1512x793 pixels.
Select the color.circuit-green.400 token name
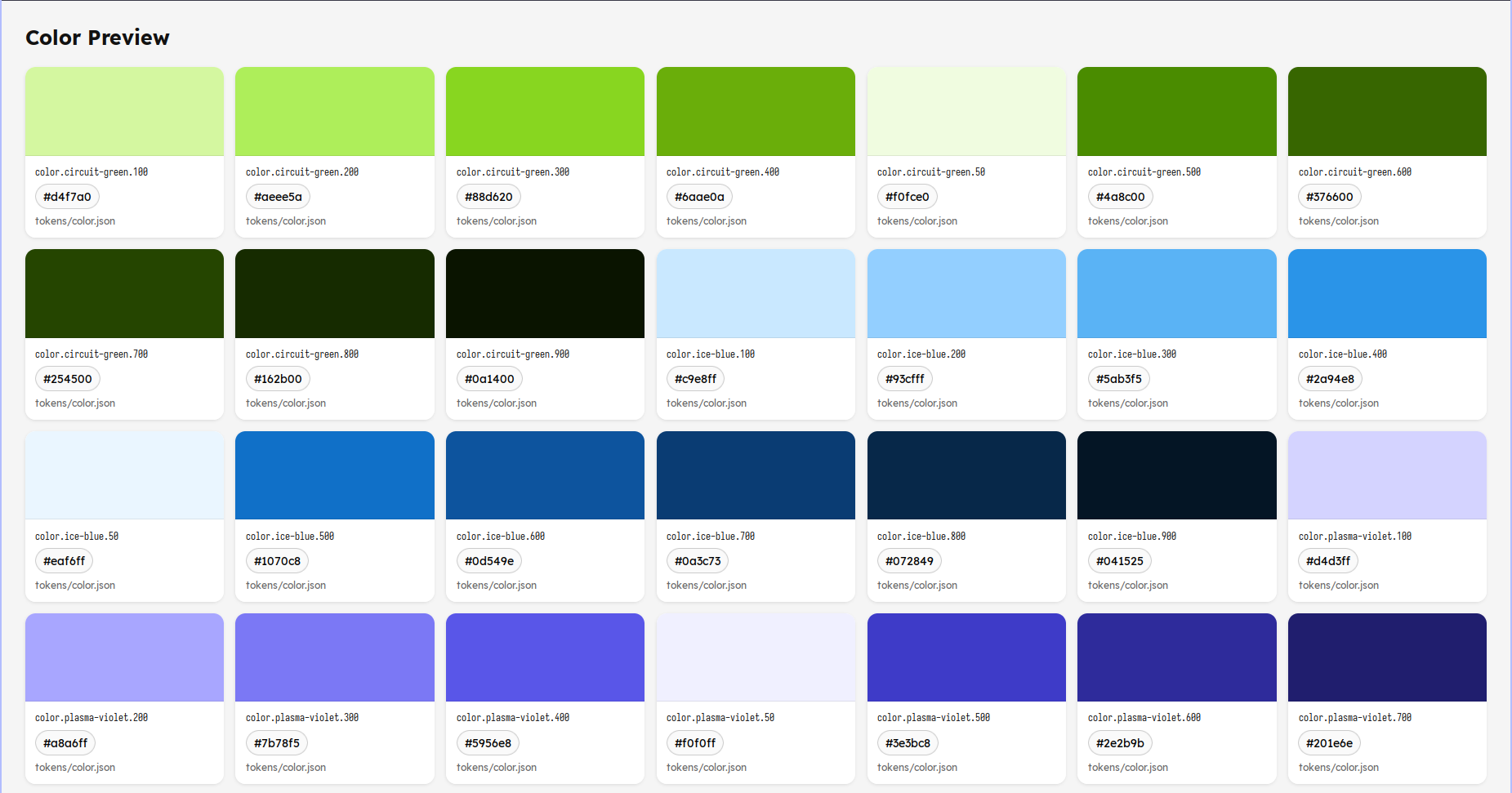pos(723,172)
